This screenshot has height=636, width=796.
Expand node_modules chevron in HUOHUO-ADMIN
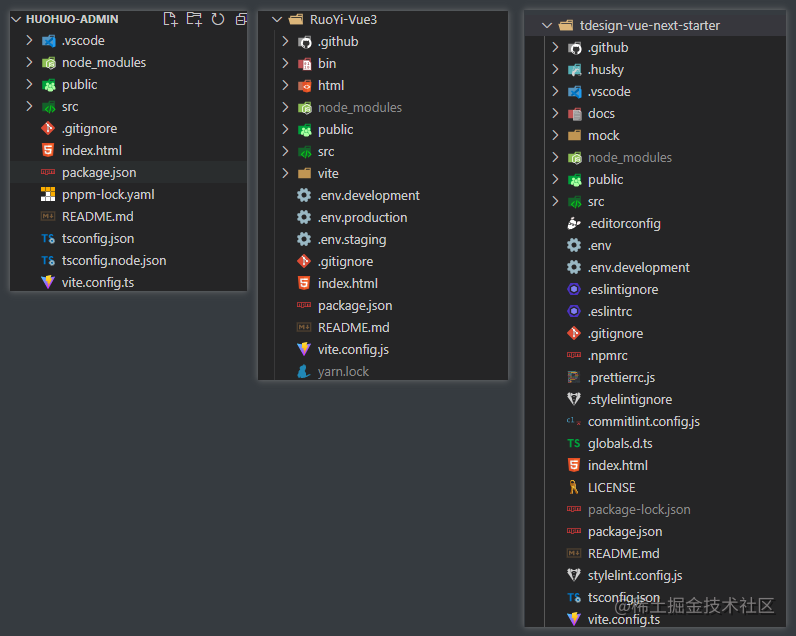pyautogui.click(x=29, y=62)
